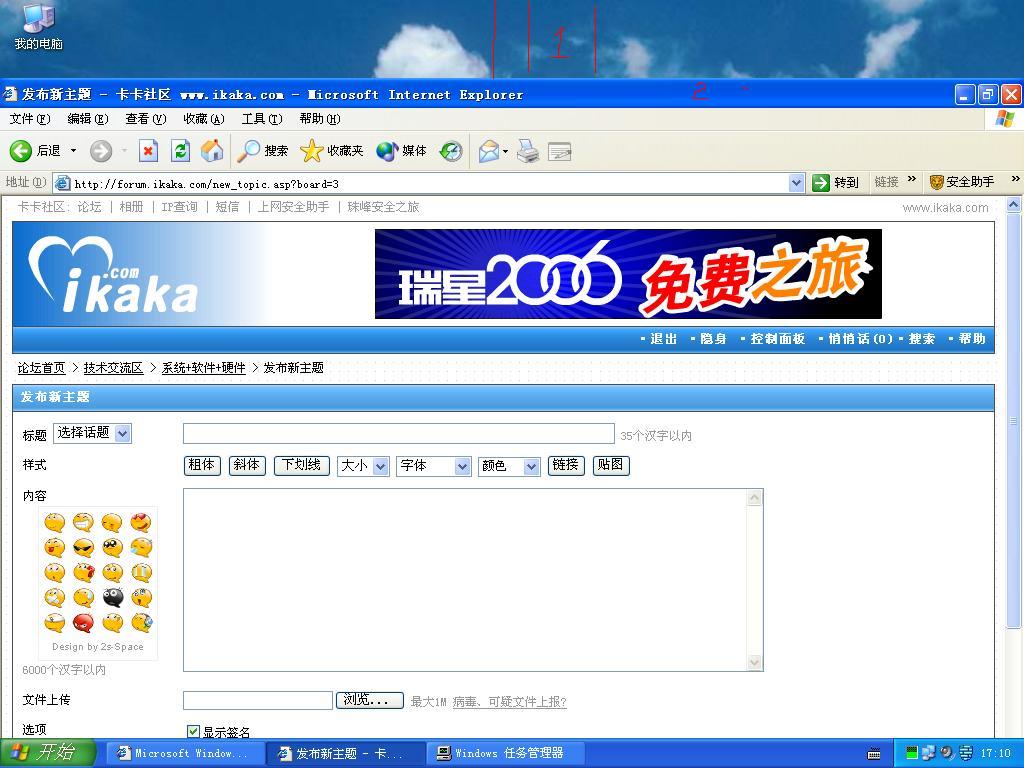Click the 转到 Go button
Viewport: 1024px width, 768px height.
[835, 183]
